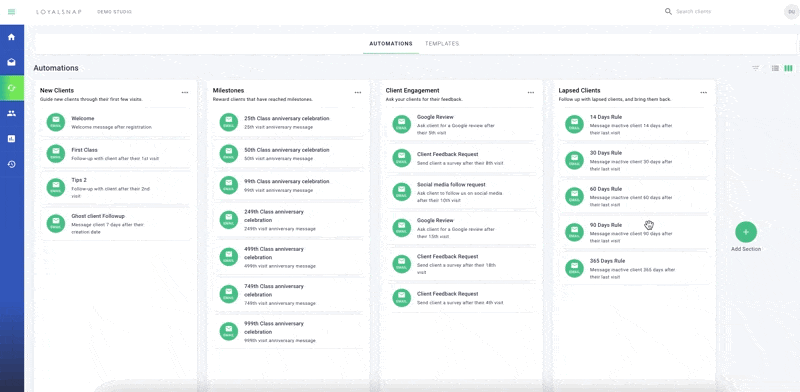Click the email icon for First Class

pos(56,154)
